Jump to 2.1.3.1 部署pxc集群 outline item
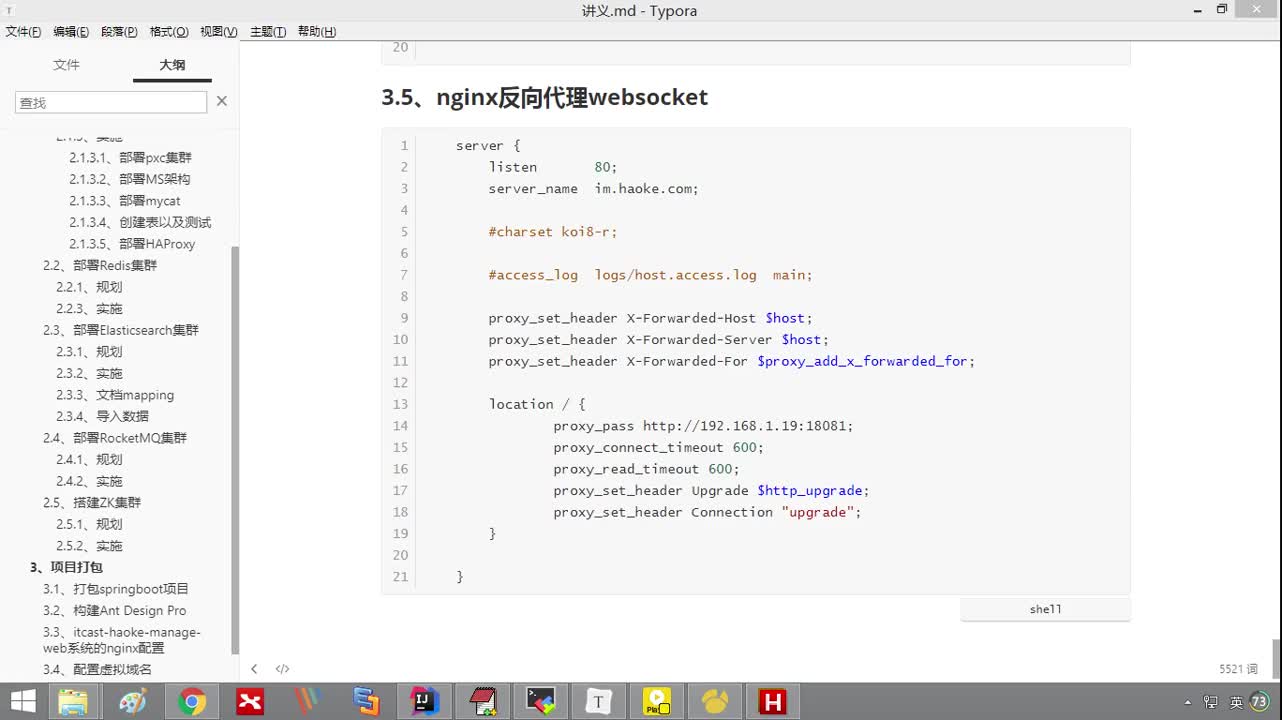The width and height of the screenshot is (1282, 720). pyautogui.click(x=130, y=158)
